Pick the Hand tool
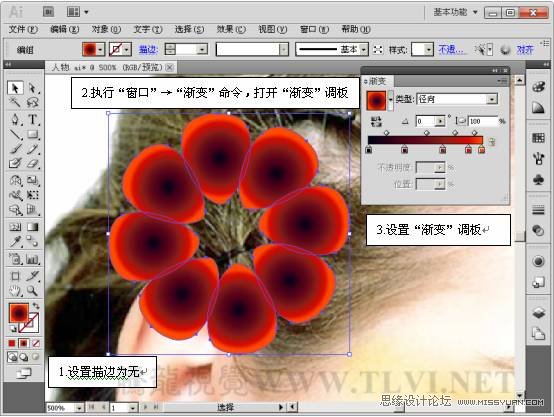Image resolution: width=554 pixels, height=417 pixels. (x=15, y=291)
